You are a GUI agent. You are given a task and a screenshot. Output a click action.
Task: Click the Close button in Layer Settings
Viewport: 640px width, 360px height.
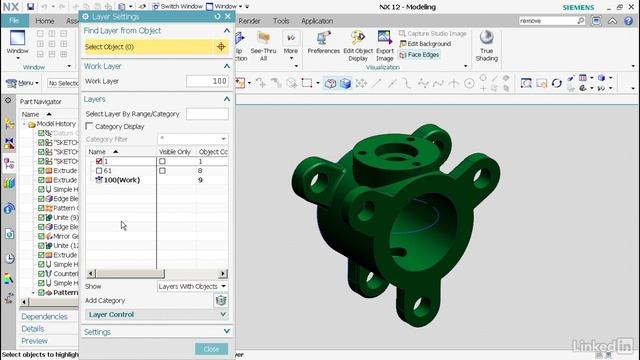[x=211, y=349]
